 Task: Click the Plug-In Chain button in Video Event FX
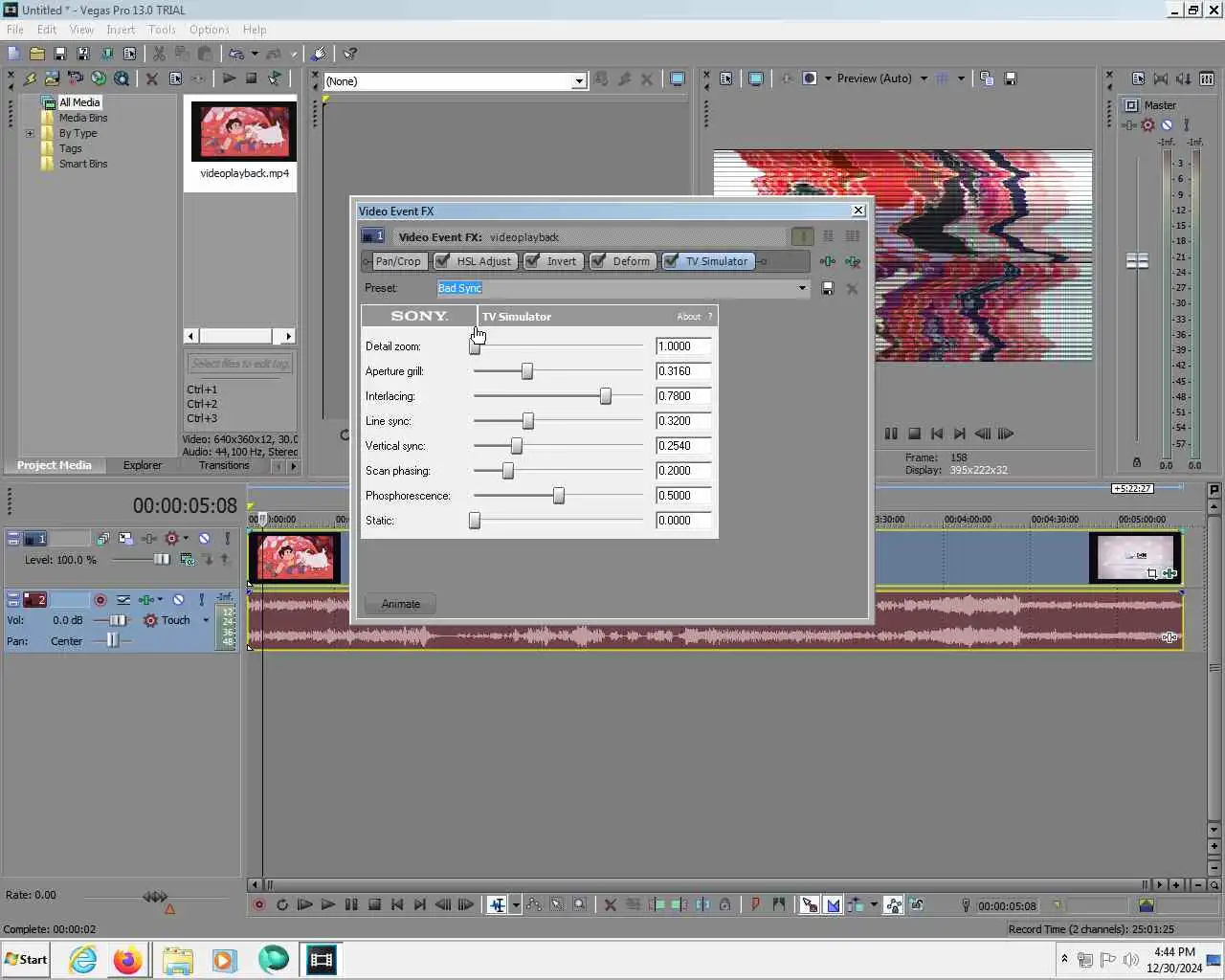coord(828,261)
